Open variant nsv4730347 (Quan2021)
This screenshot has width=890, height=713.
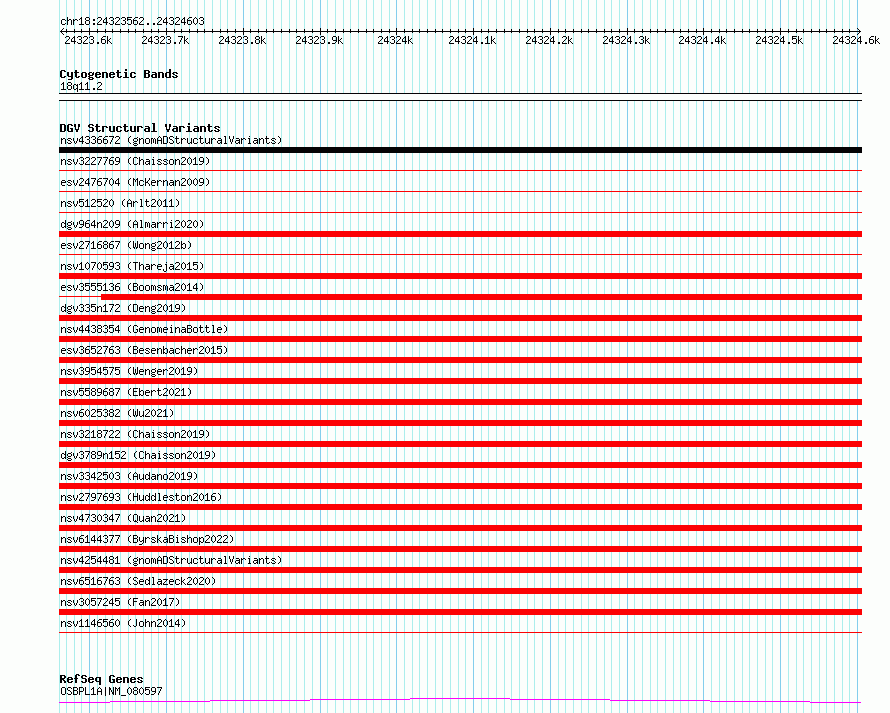tap(123, 518)
